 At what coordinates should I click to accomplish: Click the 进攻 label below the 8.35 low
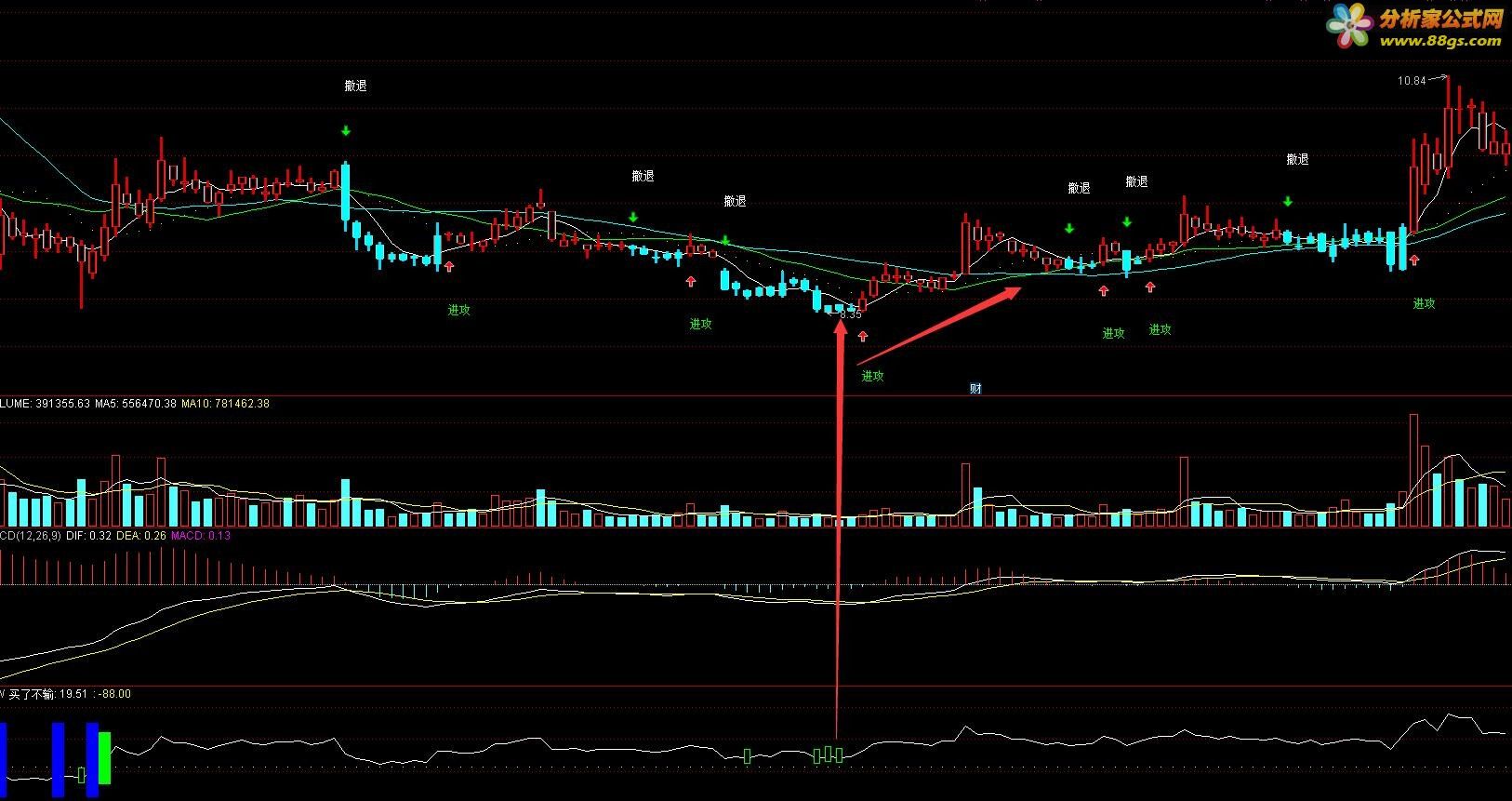tap(872, 376)
